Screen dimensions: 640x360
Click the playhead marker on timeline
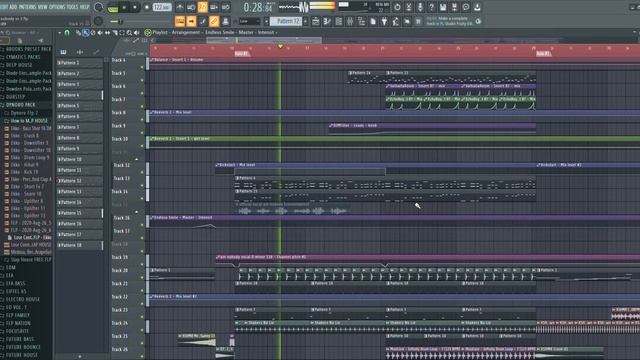tap(280, 47)
